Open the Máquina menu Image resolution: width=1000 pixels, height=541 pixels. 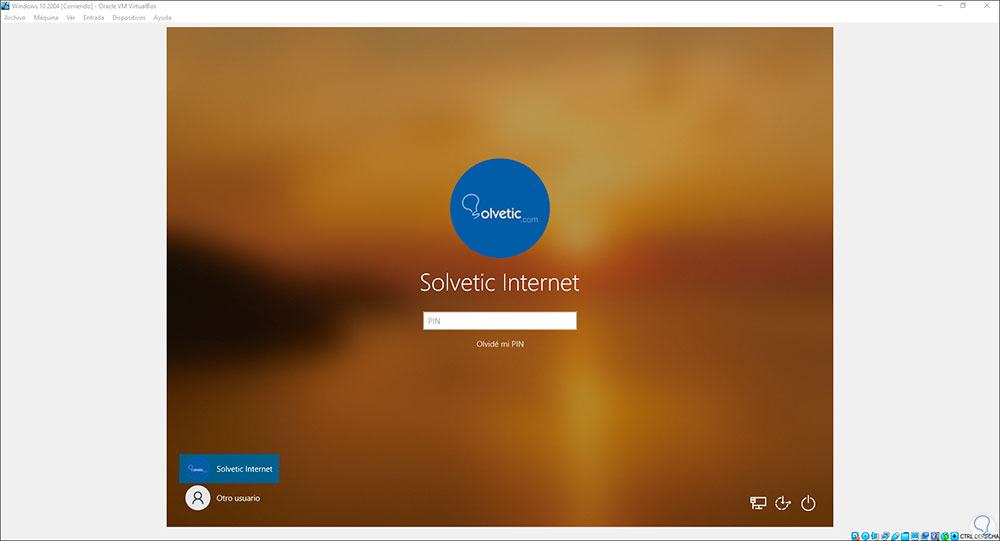click(x=46, y=18)
